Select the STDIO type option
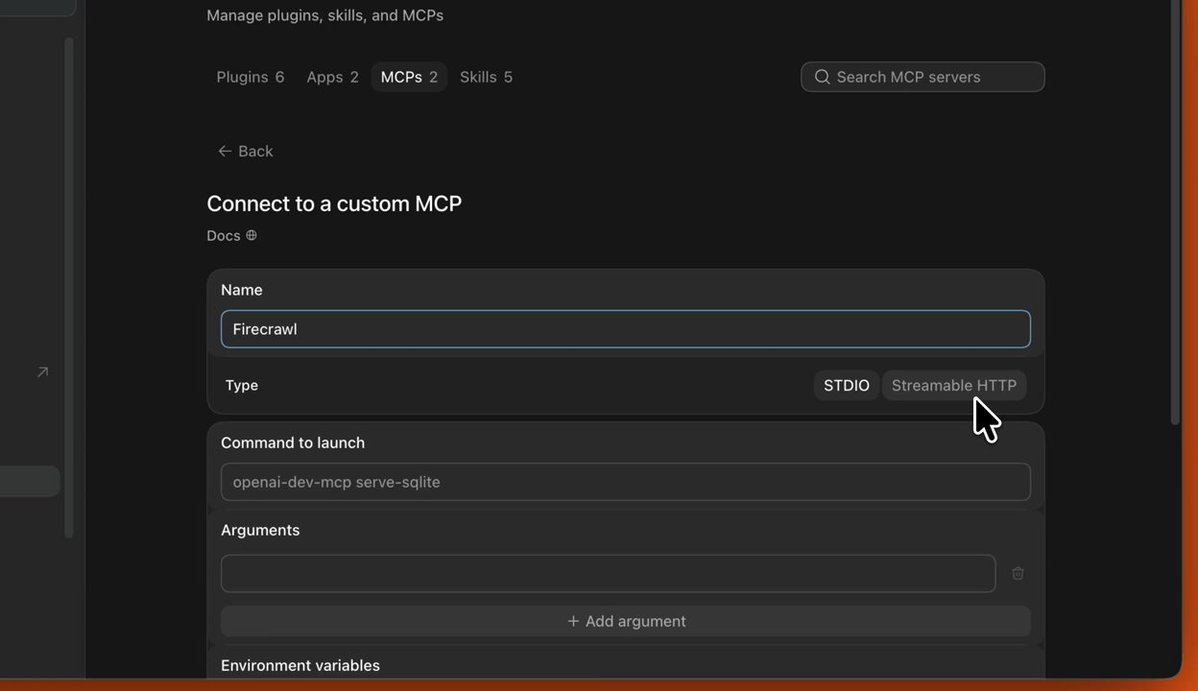Image resolution: width=1198 pixels, height=691 pixels. click(846, 385)
